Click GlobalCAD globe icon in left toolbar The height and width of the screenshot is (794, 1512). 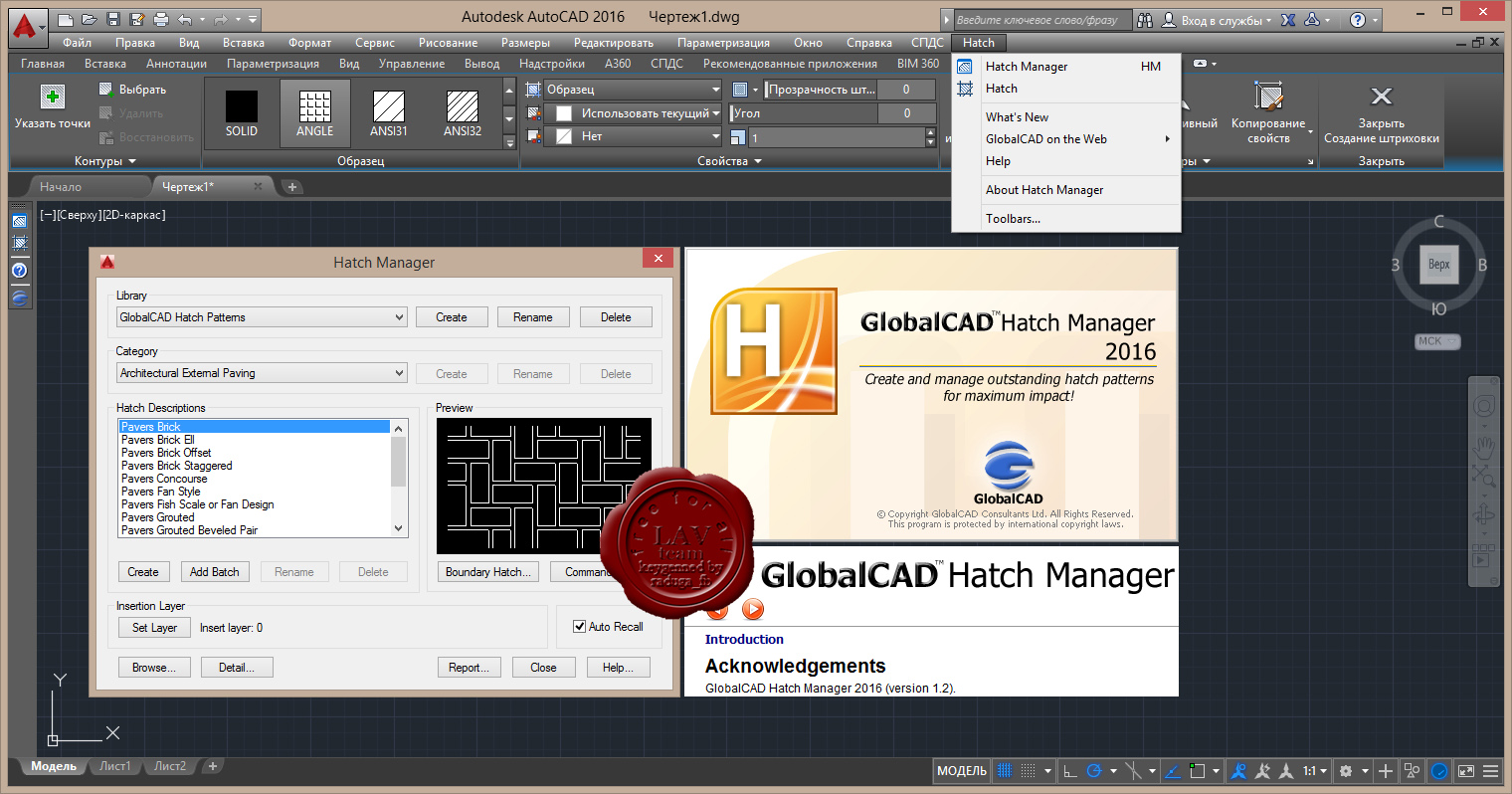19,297
